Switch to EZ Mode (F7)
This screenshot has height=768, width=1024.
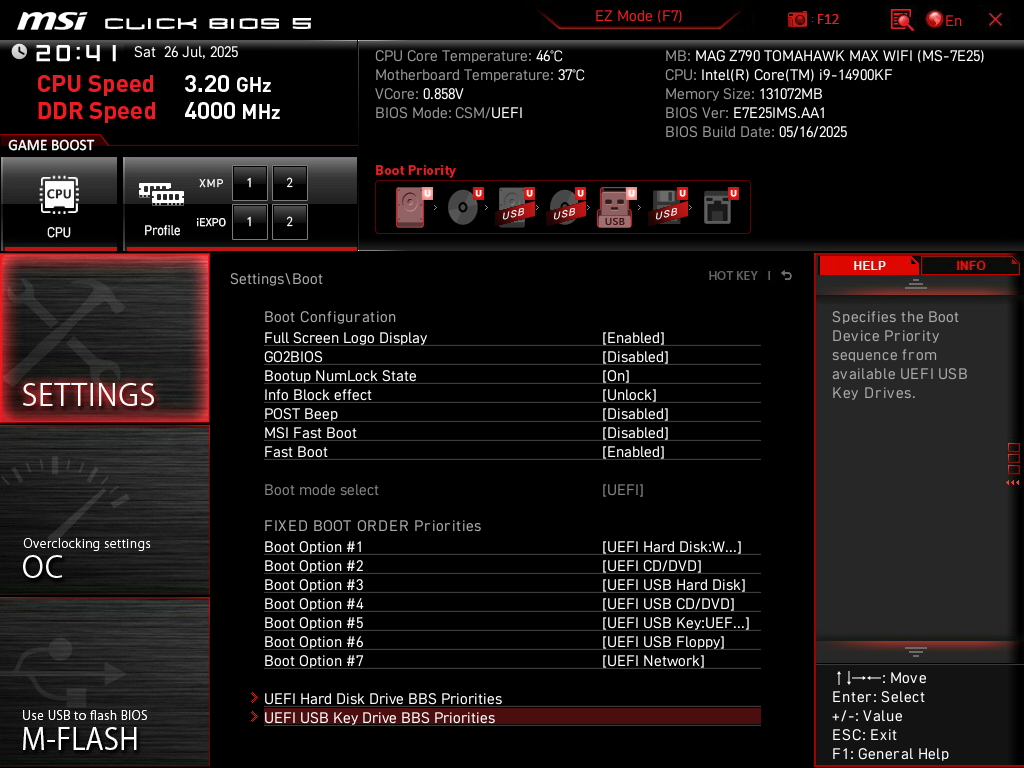coord(638,16)
